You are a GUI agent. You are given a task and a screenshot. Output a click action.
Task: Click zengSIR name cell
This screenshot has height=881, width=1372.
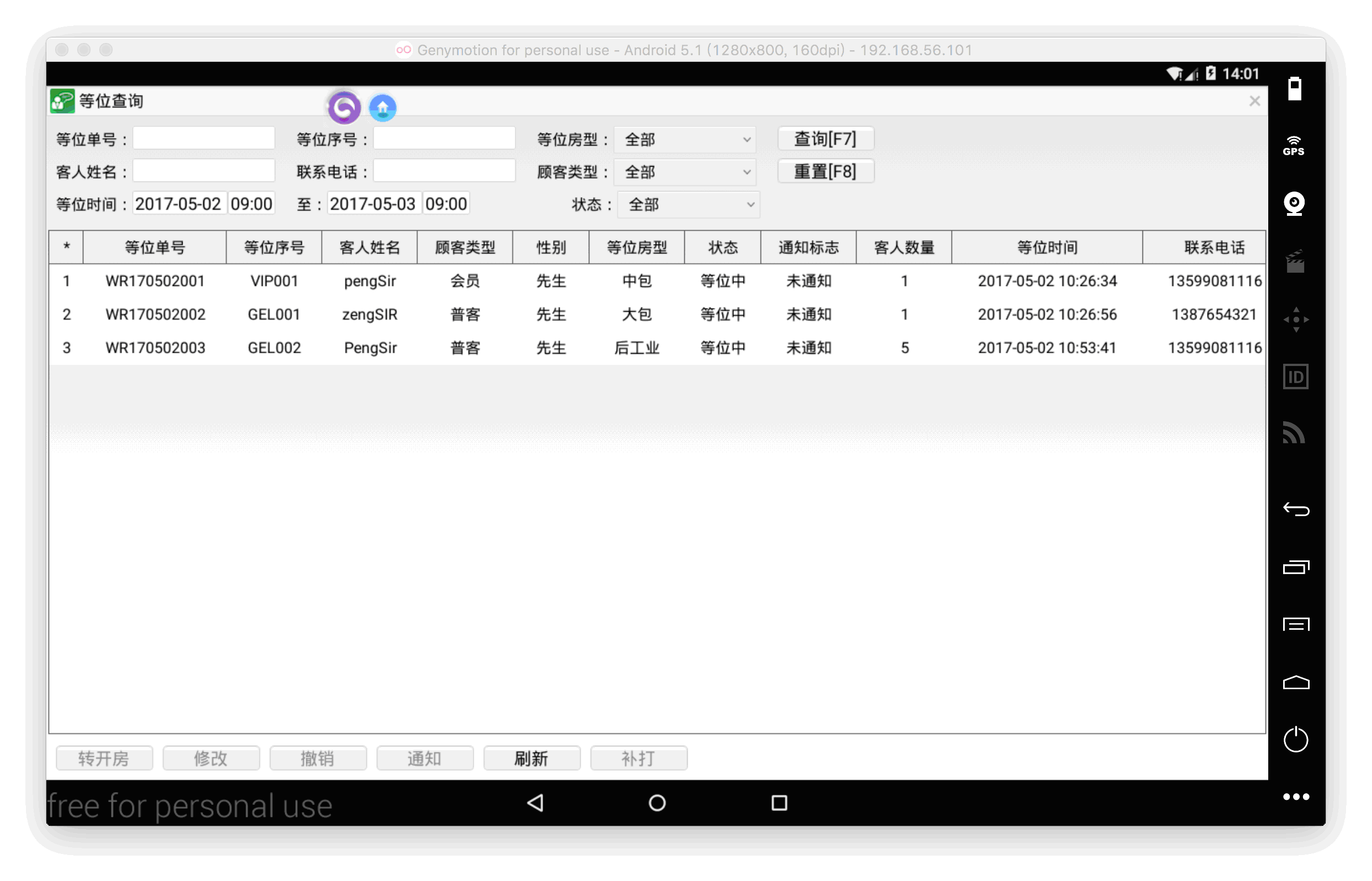tap(370, 315)
